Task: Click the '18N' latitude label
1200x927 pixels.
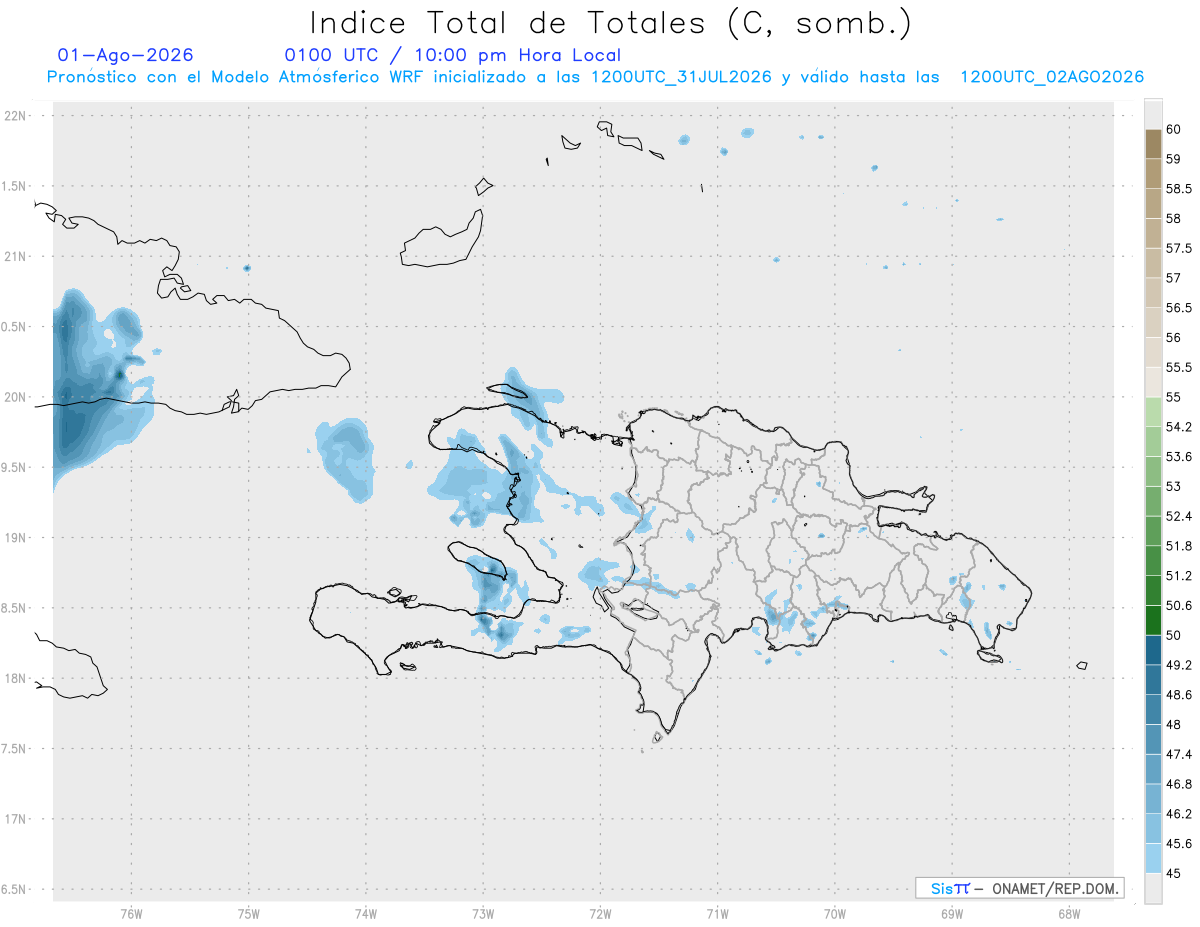Action: point(15,679)
